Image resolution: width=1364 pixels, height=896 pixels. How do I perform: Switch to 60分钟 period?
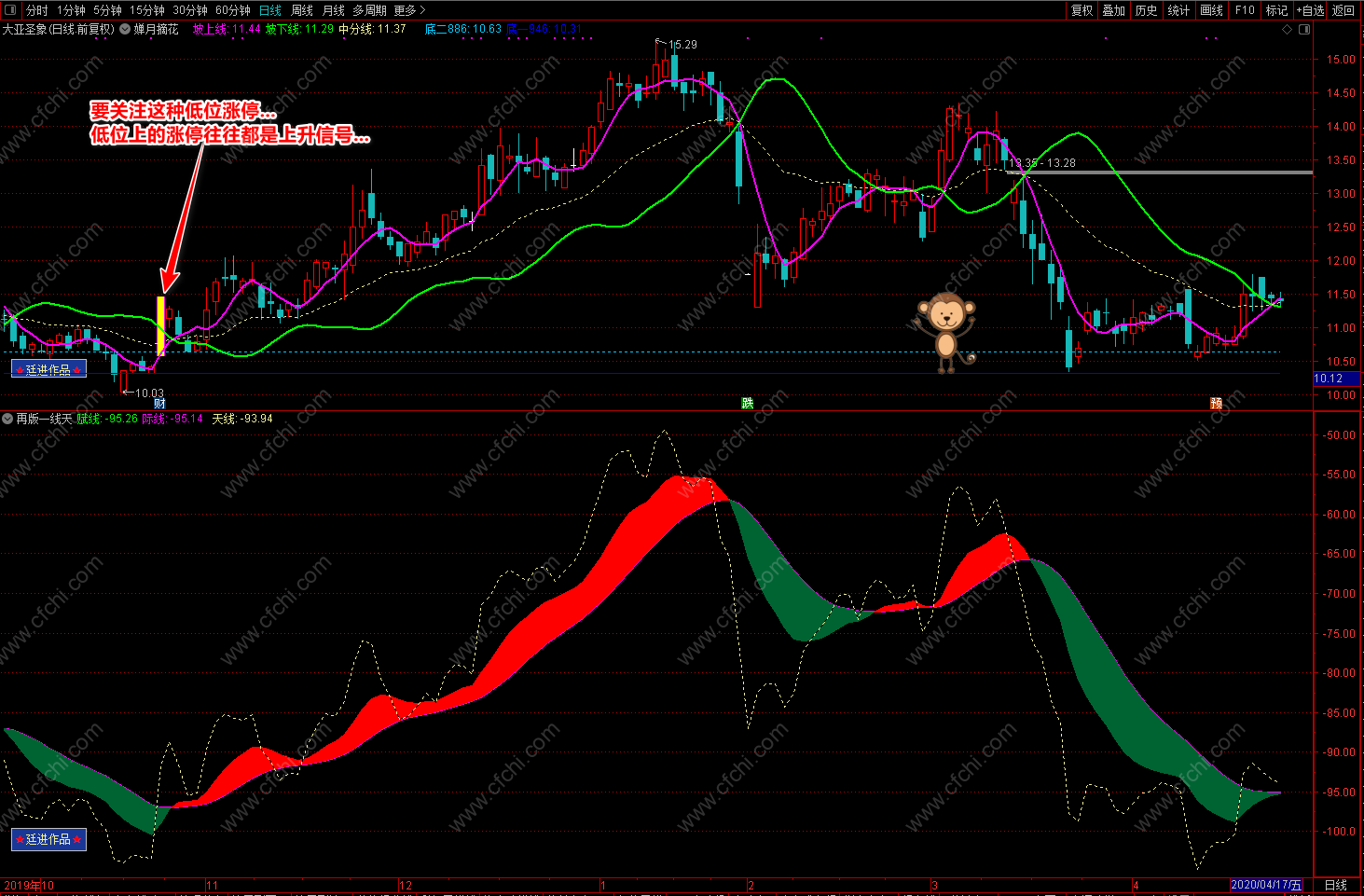(x=233, y=10)
